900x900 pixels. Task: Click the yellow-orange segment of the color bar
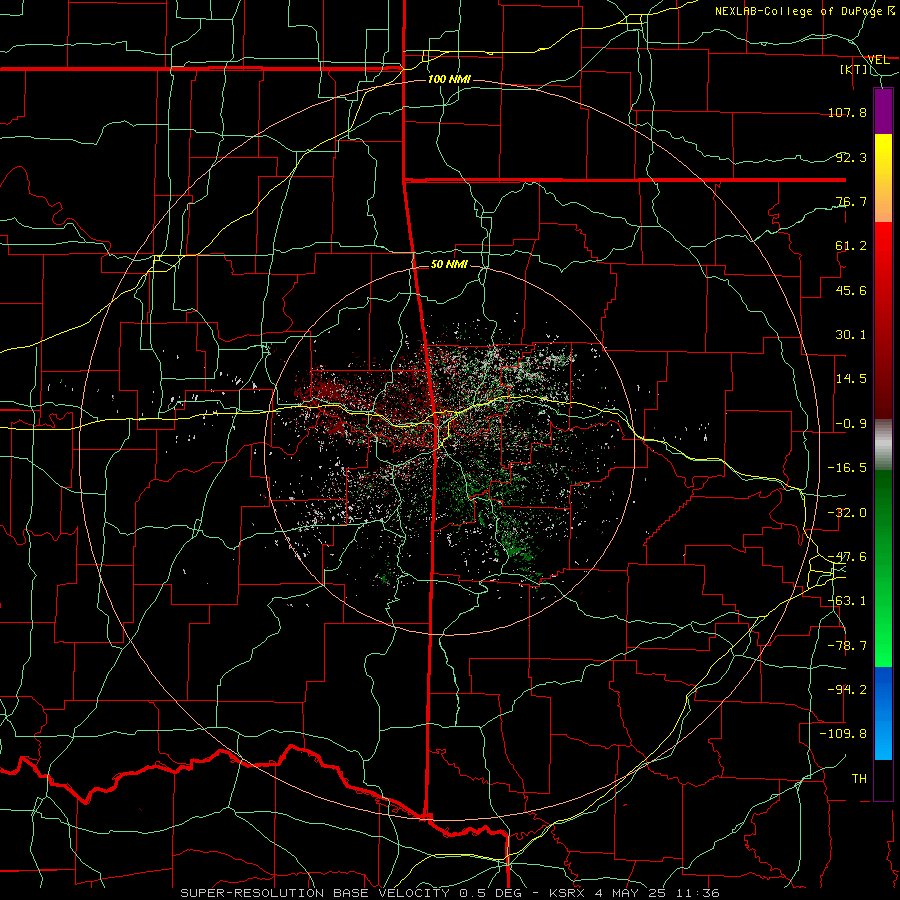(x=883, y=178)
